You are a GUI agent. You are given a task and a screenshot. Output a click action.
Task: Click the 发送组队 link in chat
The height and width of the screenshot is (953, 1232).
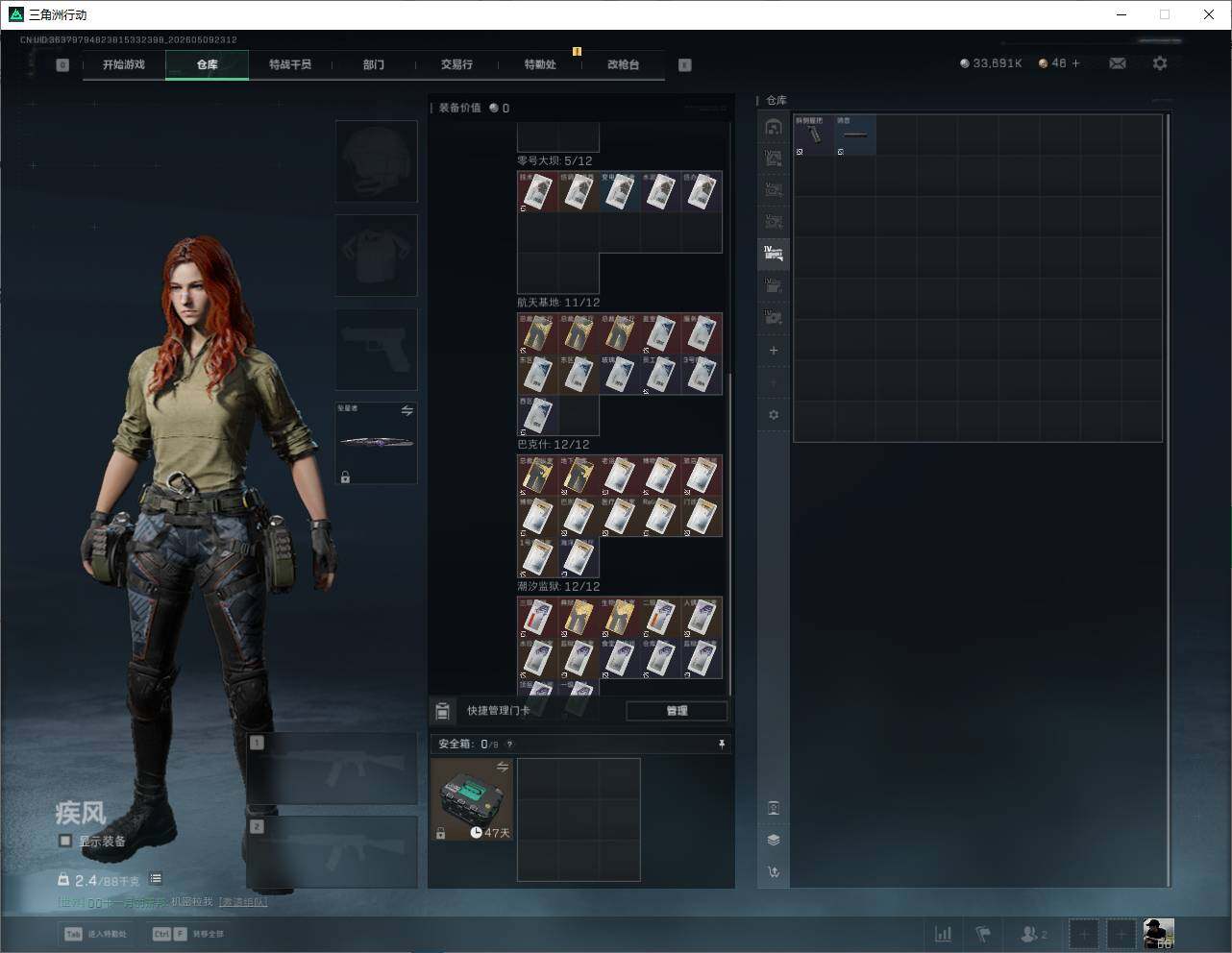[x=243, y=902]
